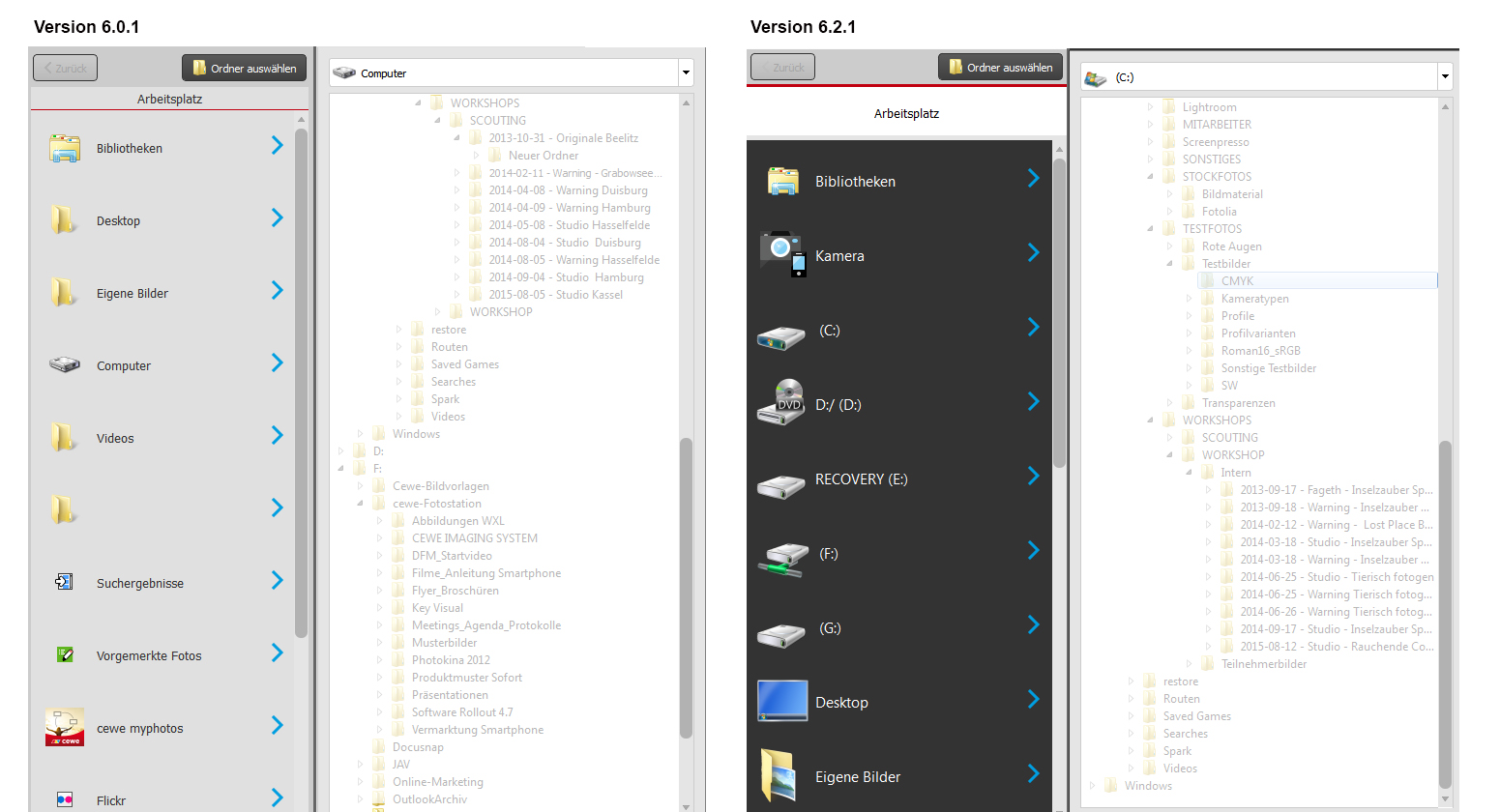Click the dark sidebar's vertical scrollbar
This screenshot has width=1500, height=812.
click(1059, 309)
